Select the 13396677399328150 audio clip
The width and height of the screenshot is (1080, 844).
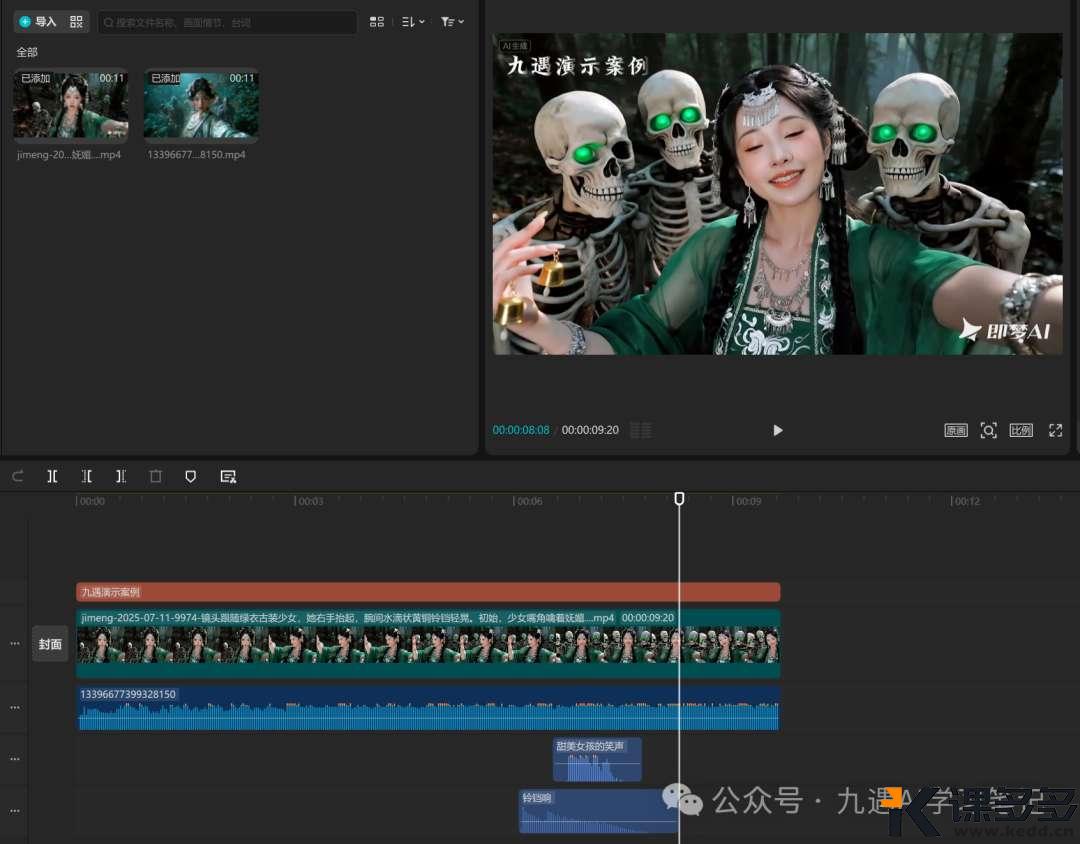click(x=428, y=708)
